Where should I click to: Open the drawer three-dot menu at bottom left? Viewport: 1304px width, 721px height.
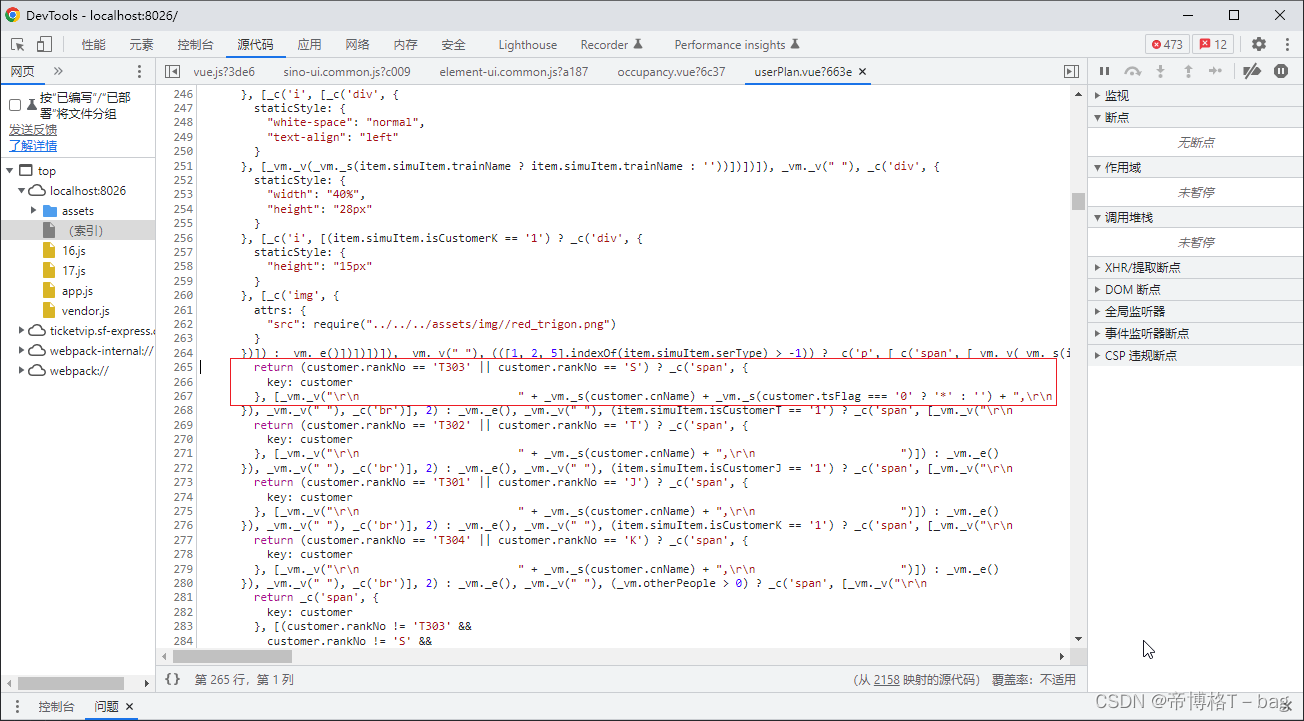tap(17, 706)
